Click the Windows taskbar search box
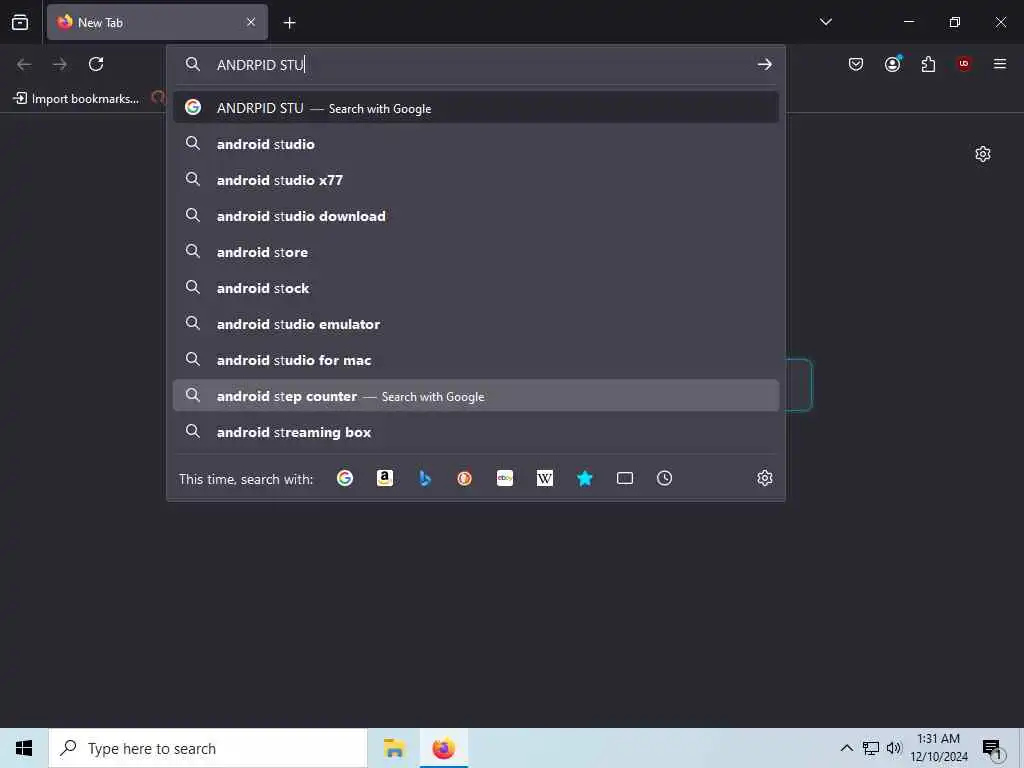The image size is (1024, 768). pos(208,748)
